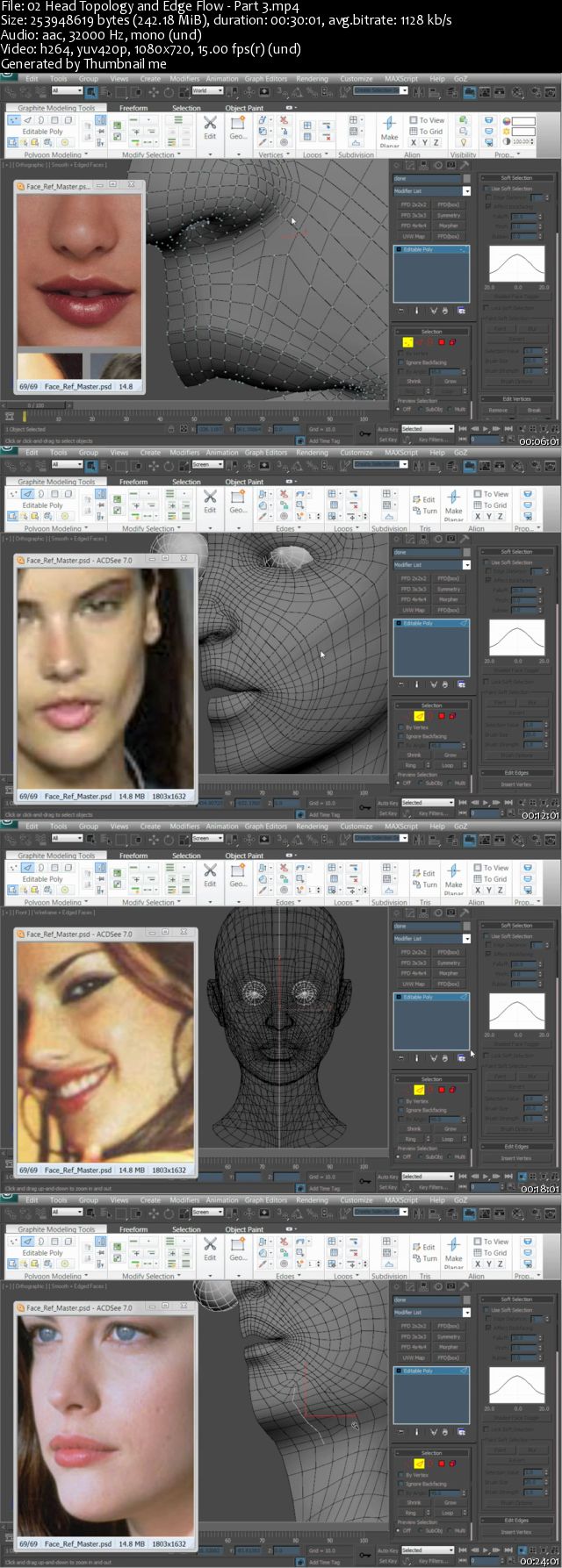Click the Grow button in the 00:18:01 frame
This screenshot has width=562, height=1568.
click(450, 1128)
